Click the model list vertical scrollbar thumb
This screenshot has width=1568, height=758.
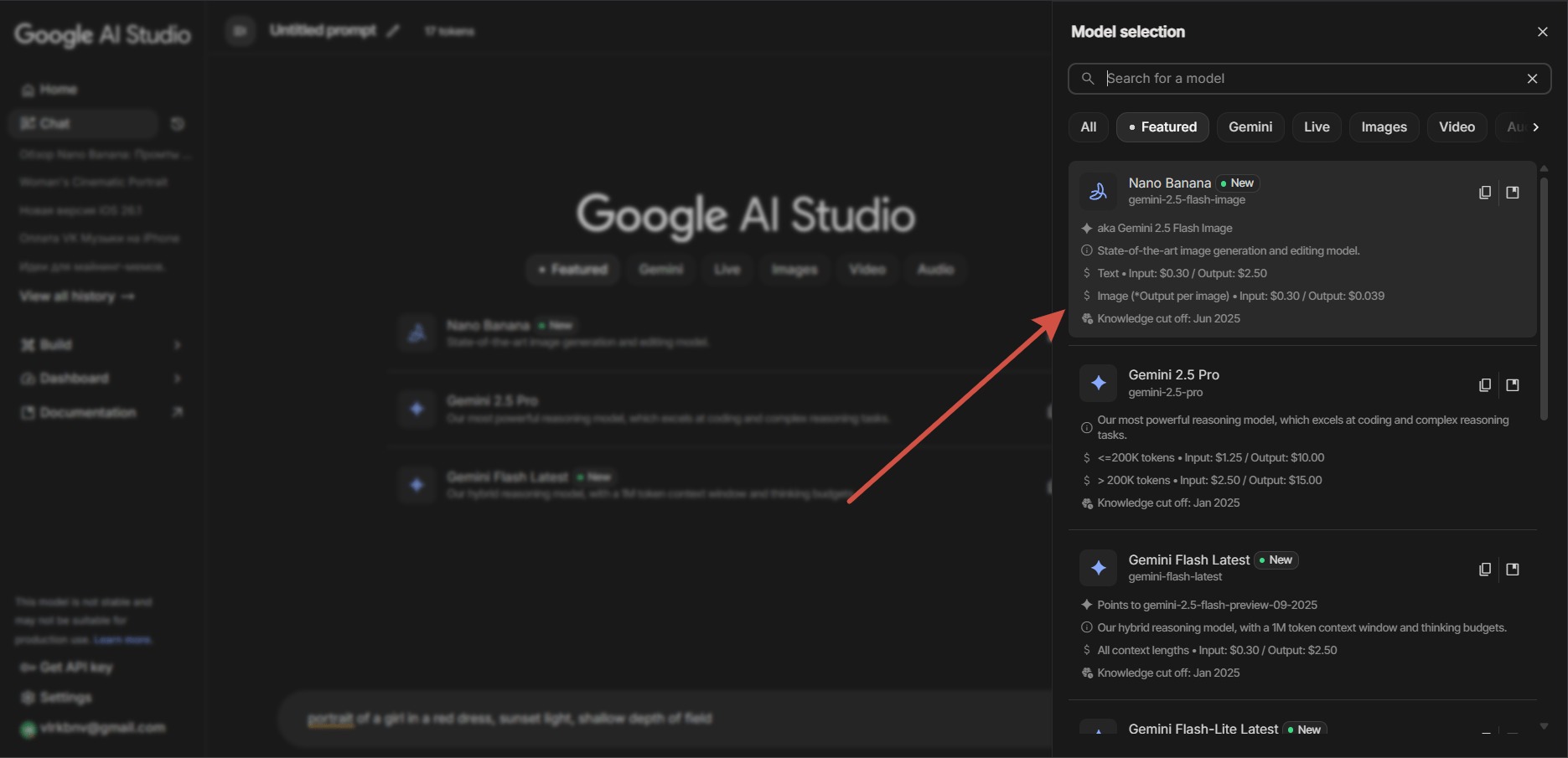point(1544,298)
